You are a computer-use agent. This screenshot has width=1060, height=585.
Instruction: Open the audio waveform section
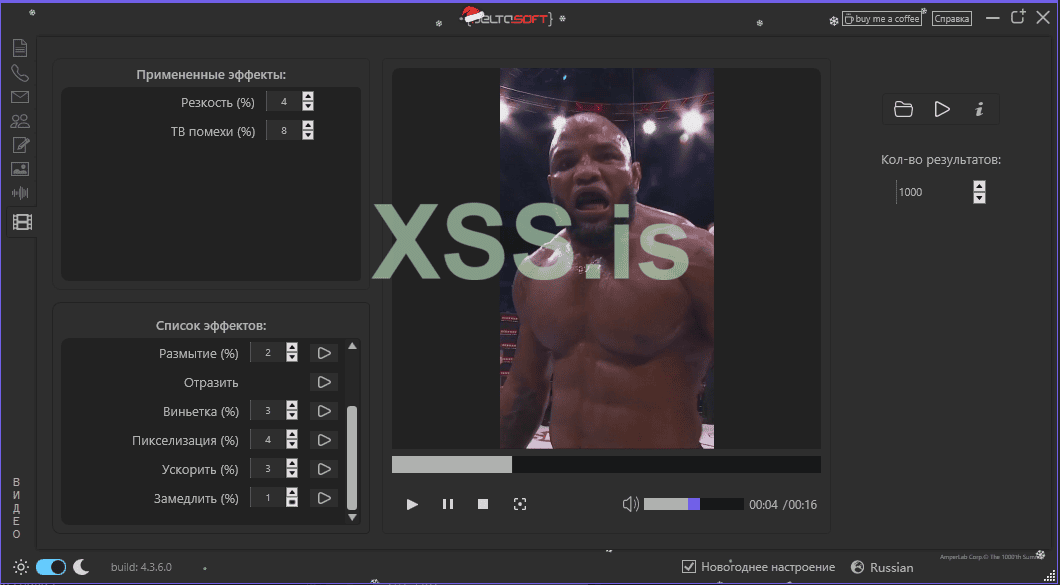tap(20, 193)
